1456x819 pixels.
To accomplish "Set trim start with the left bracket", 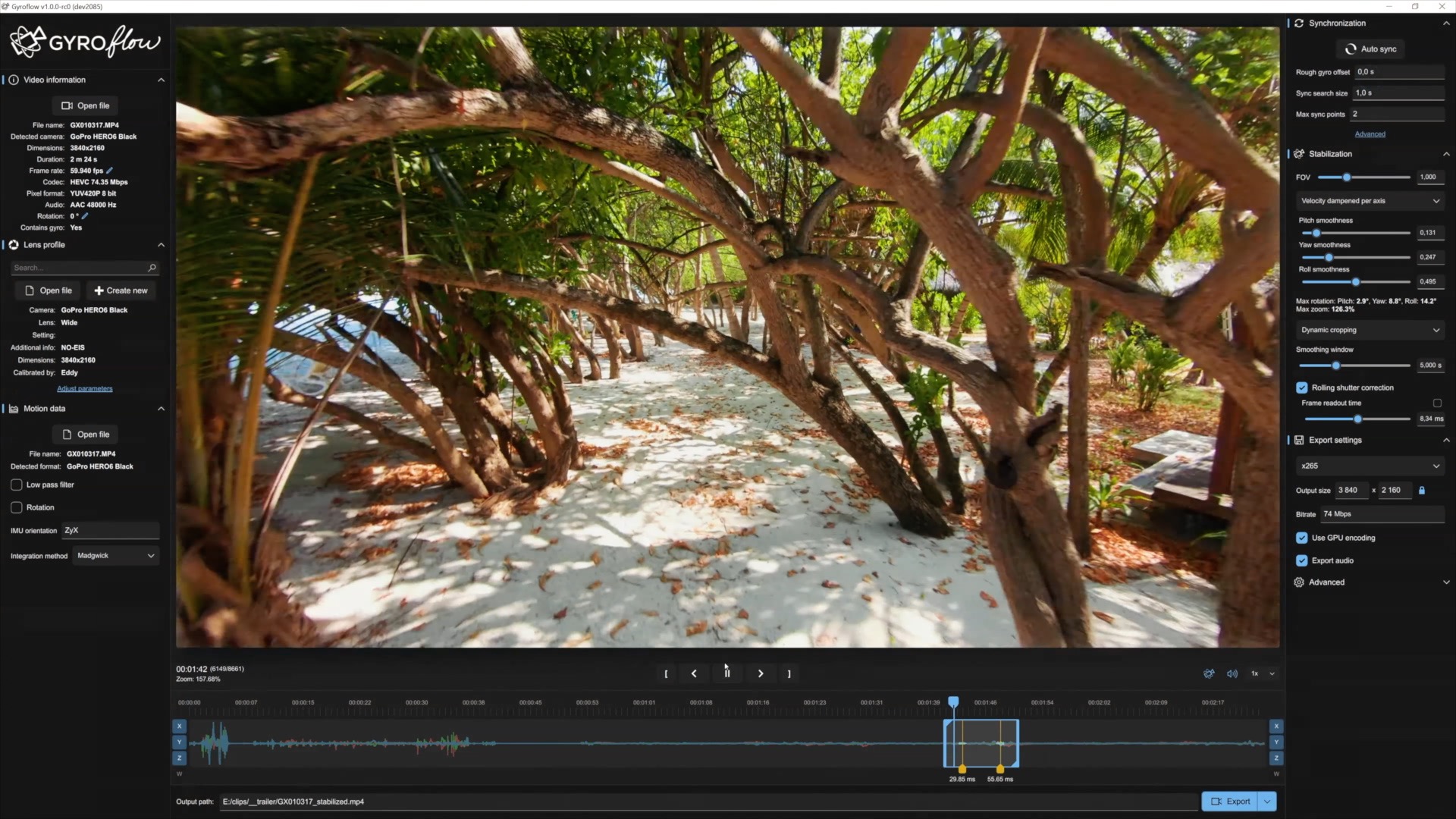I will tap(666, 673).
